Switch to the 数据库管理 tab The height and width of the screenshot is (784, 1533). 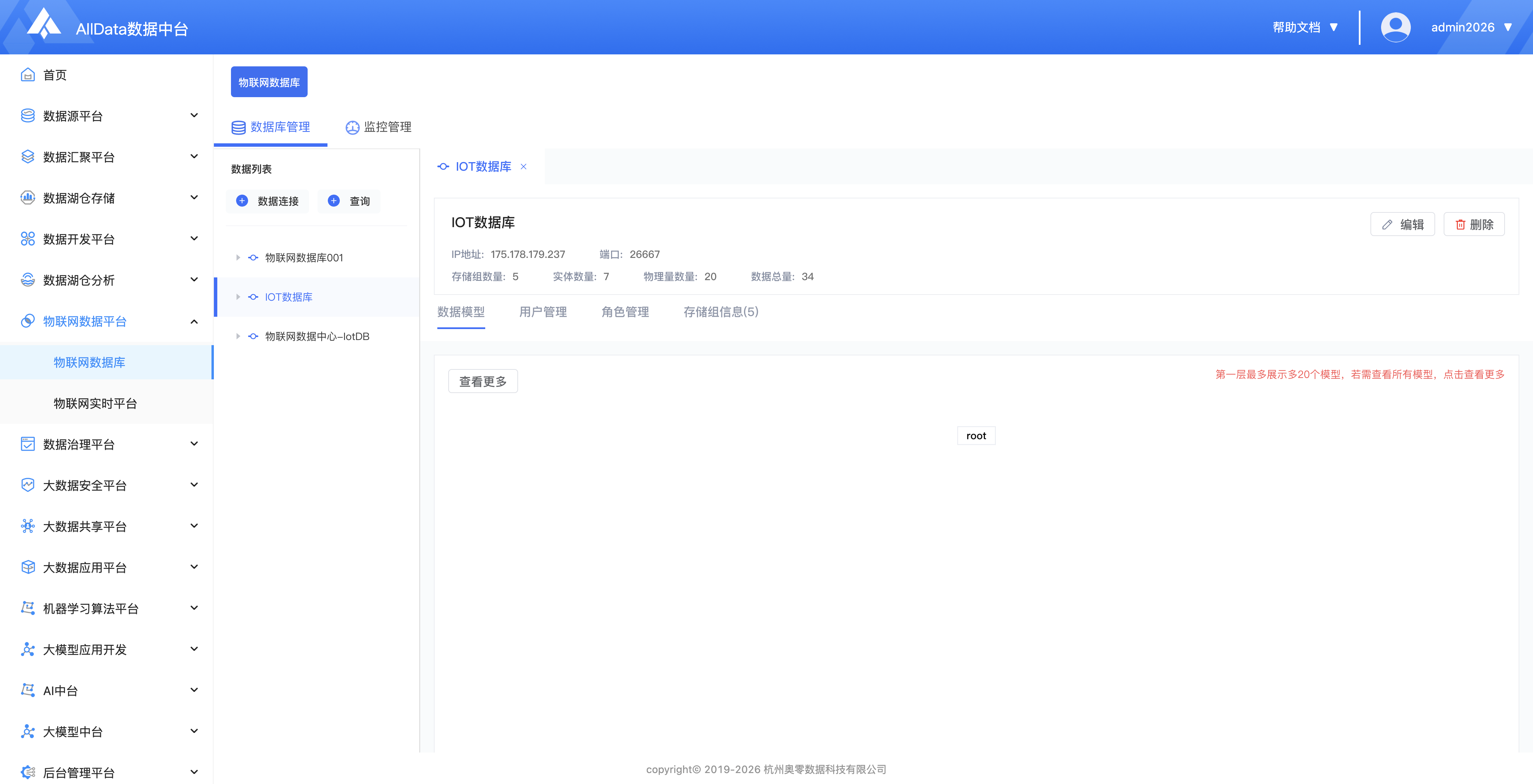tap(271, 127)
